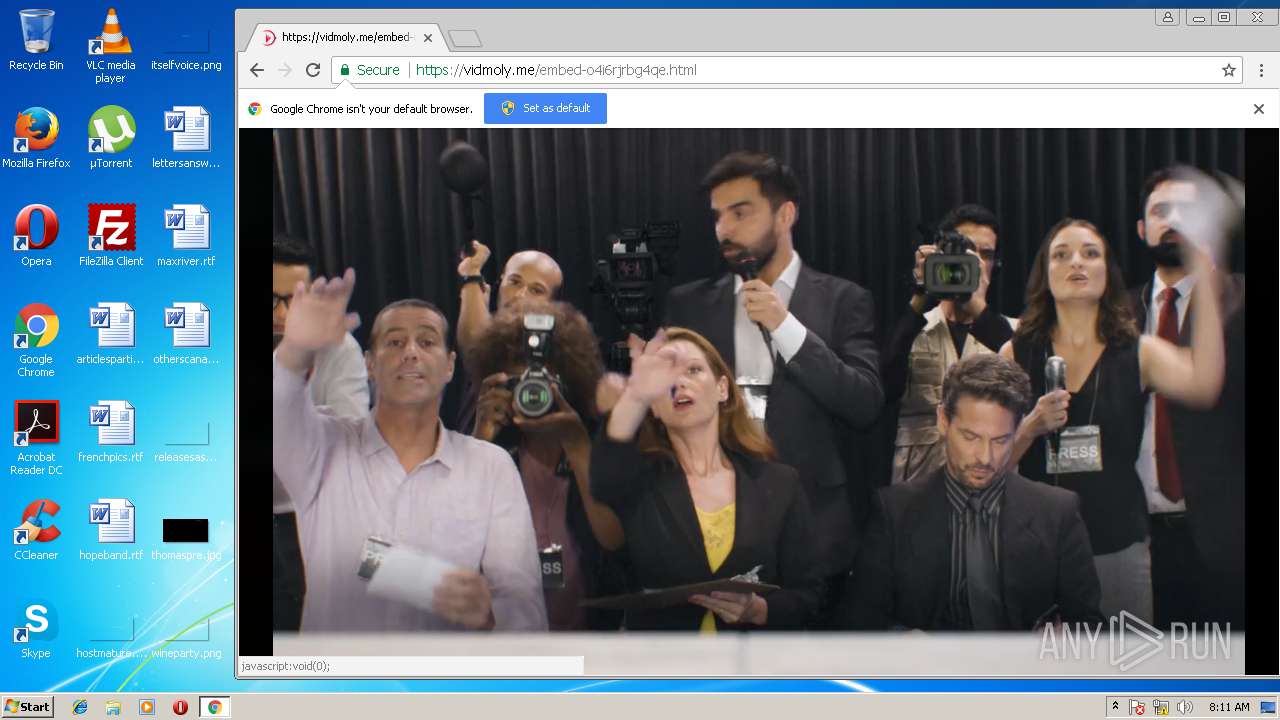
Task: Select otherscana... document icon
Action: point(186,334)
